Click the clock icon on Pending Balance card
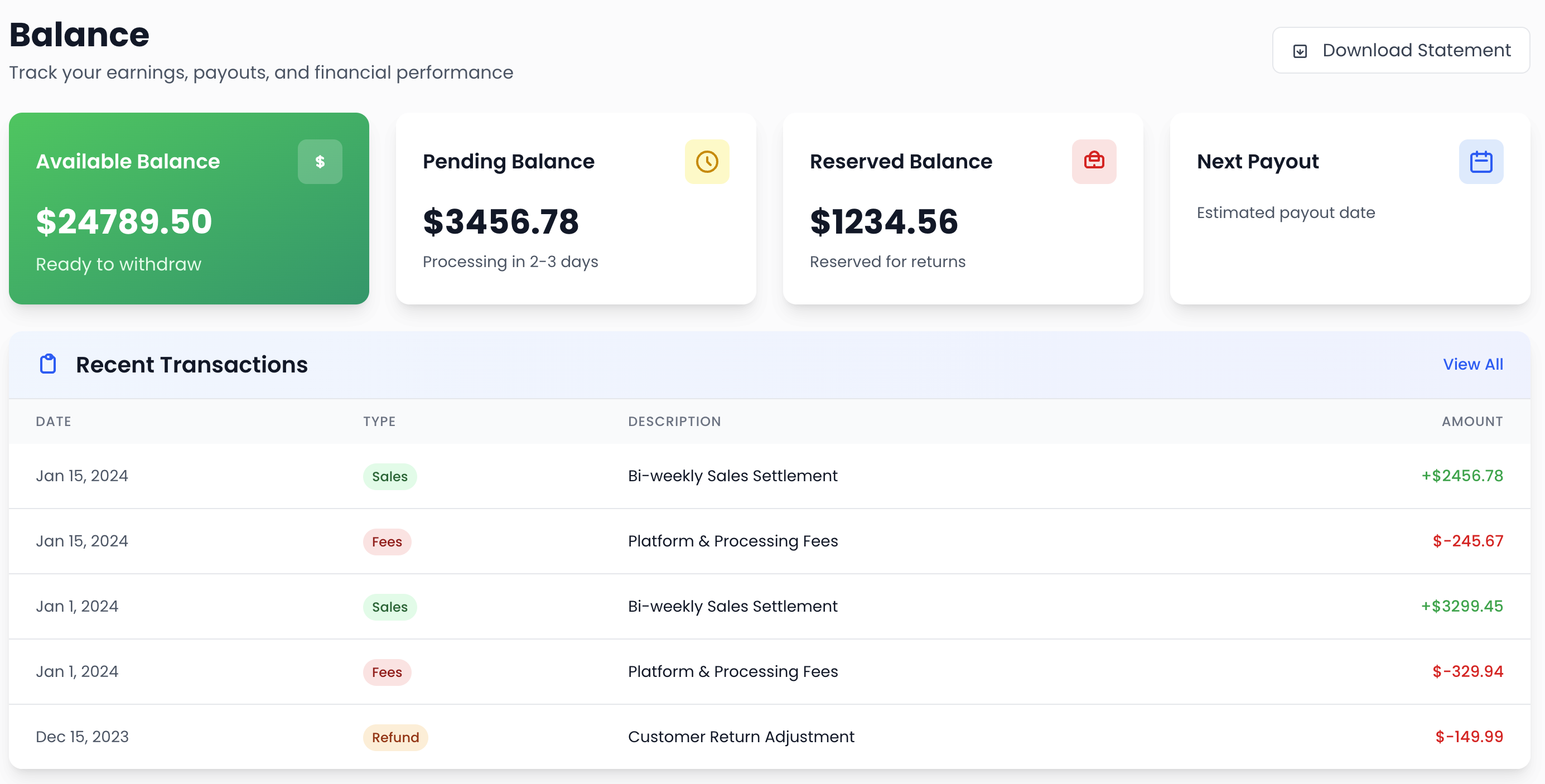Screen dimensions: 1545x784 tap(707, 162)
